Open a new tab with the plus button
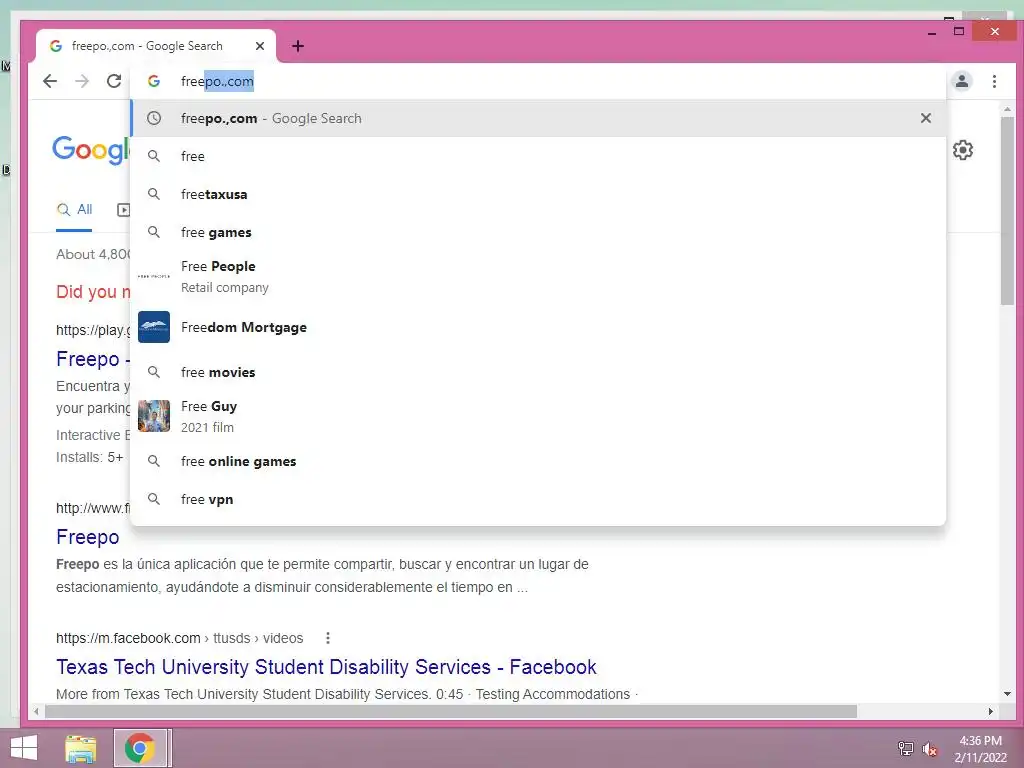Viewport: 1024px width, 768px height. click(298, 46)
